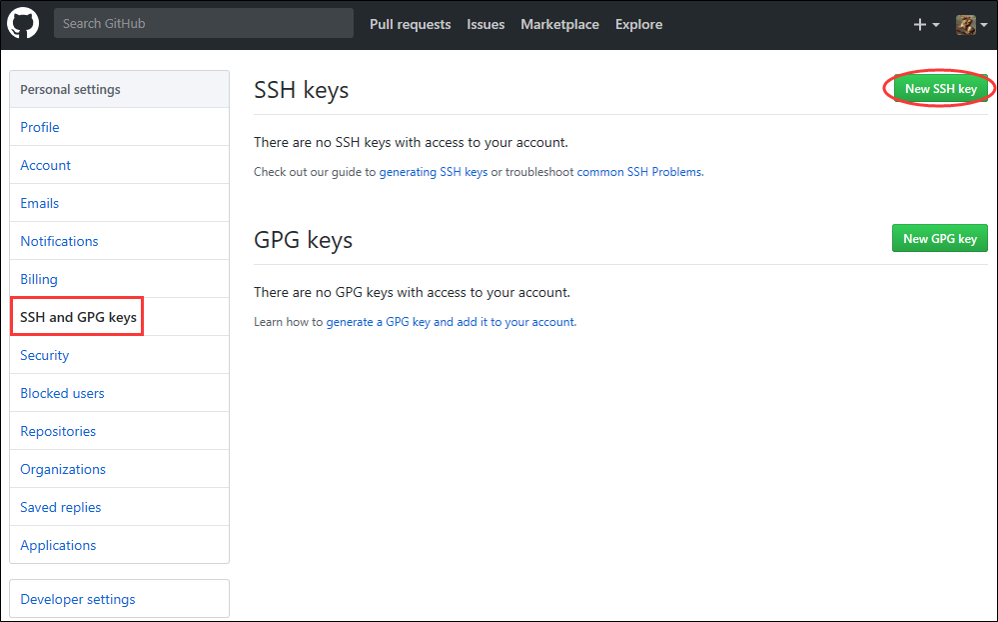Click the New SSH key button
Viewport: 998px width, 622px height.
[941, 88]
